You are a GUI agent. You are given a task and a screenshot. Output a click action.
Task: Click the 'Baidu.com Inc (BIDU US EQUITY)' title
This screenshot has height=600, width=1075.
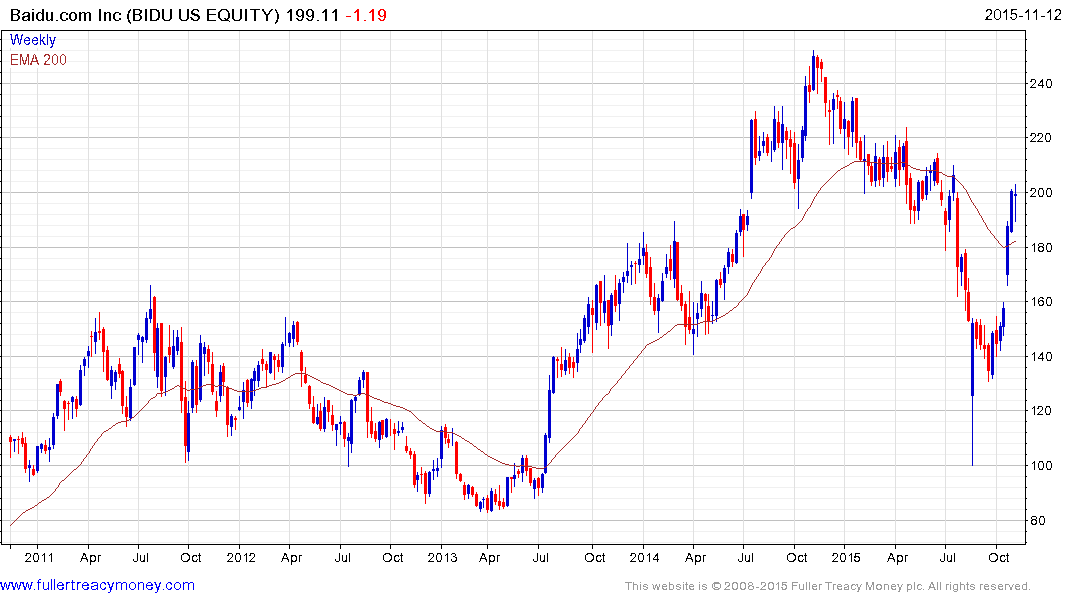coord(145,15)
